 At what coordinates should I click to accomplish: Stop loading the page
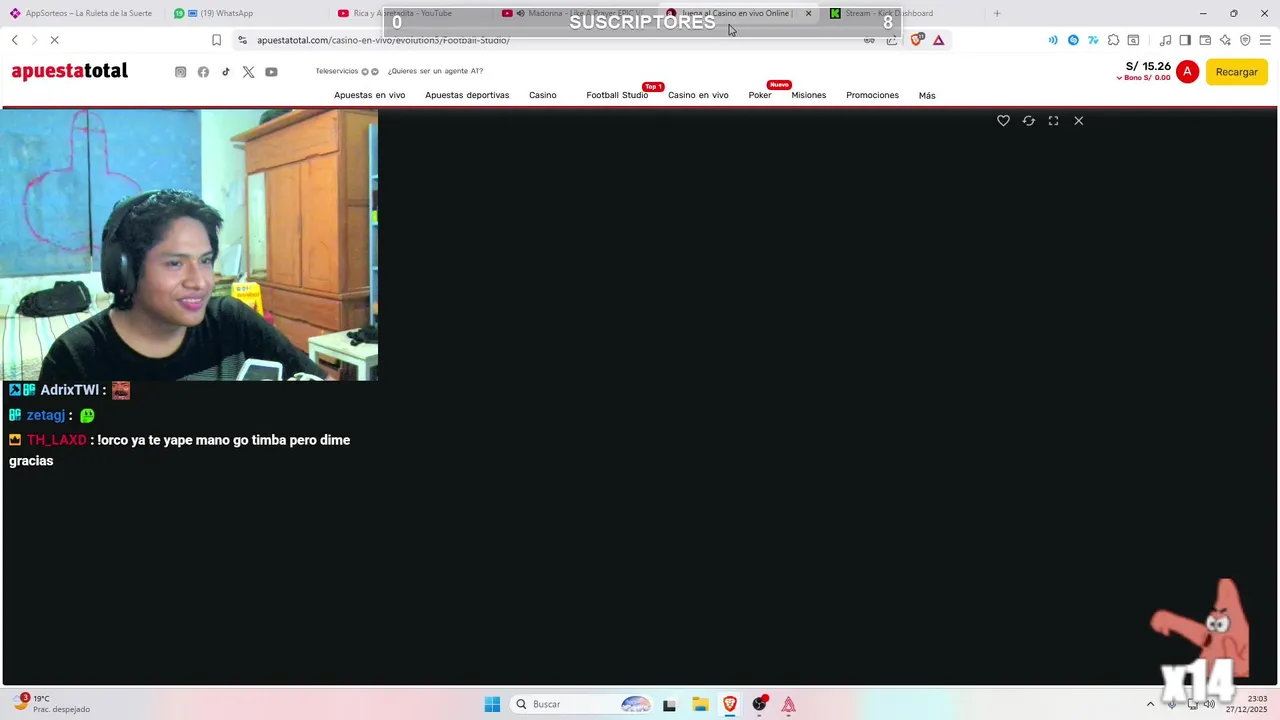(x=55, y=40)
